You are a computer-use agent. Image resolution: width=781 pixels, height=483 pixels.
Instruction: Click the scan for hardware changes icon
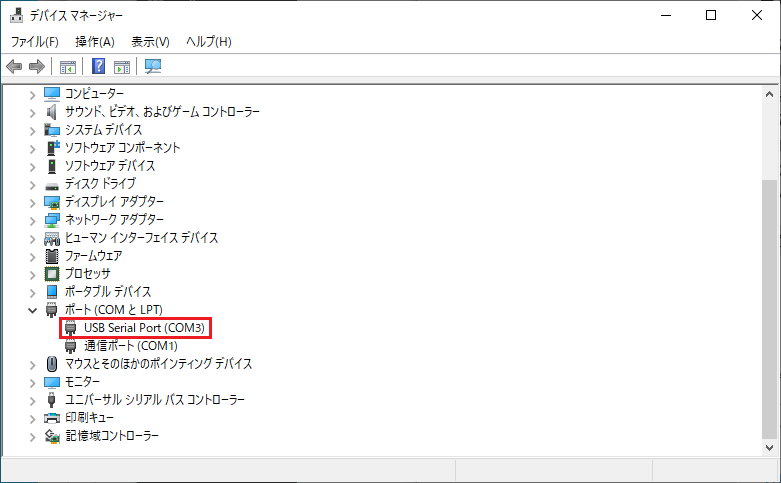click(153, 66)
